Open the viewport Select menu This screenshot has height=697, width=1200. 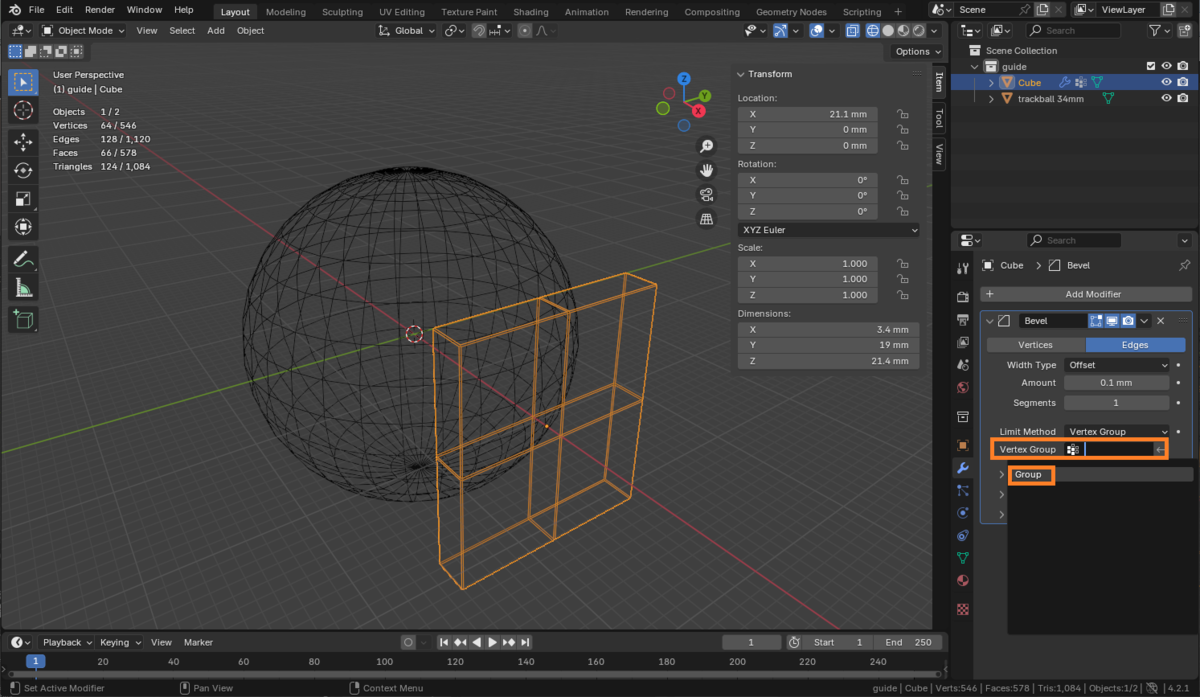[182, 31]
